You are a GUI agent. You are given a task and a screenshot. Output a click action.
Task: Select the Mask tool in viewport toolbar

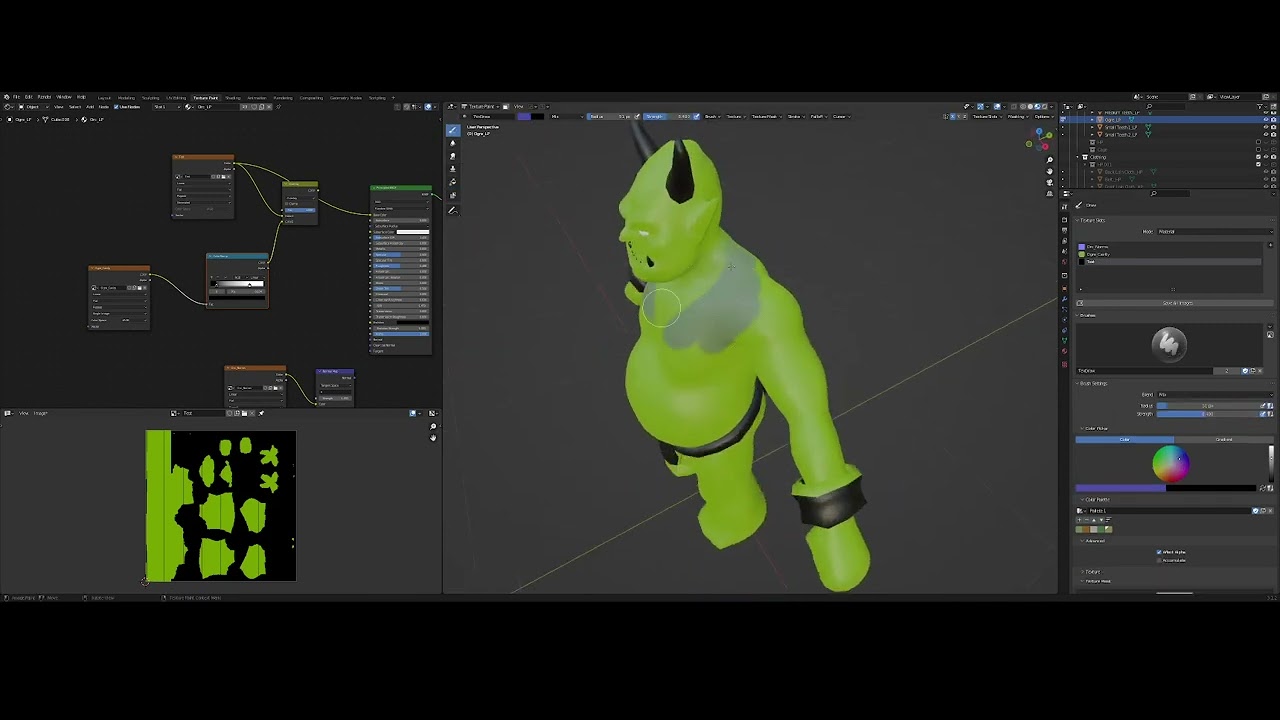point(452,195)
